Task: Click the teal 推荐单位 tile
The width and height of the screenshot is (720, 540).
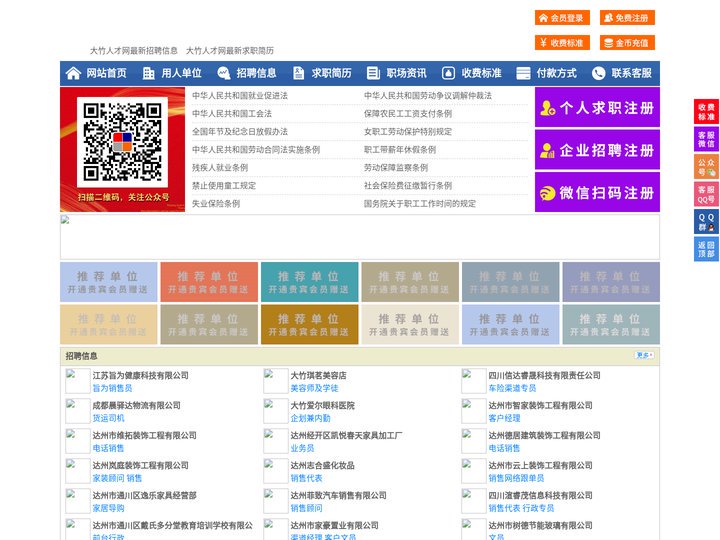Action: click(x=309, y=282)
